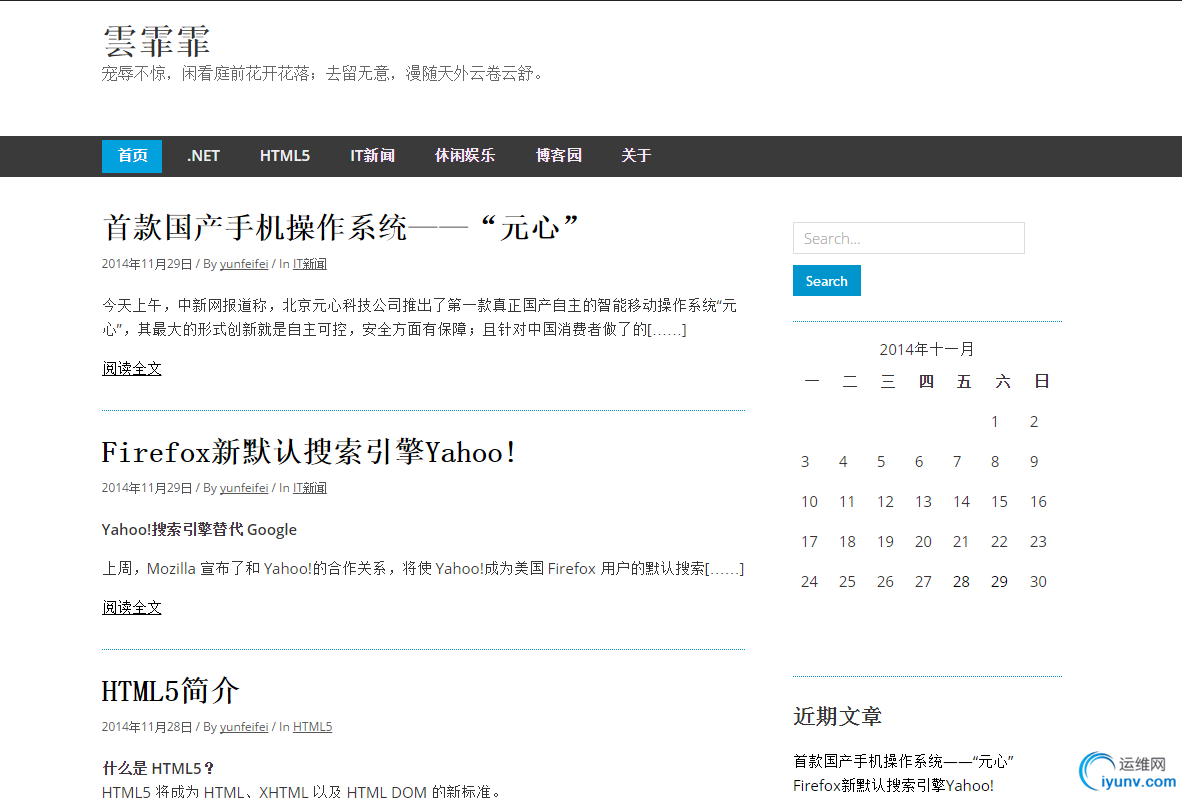Click calendar date 20
Screen dimensions: 1182x798
pos(923,542)
